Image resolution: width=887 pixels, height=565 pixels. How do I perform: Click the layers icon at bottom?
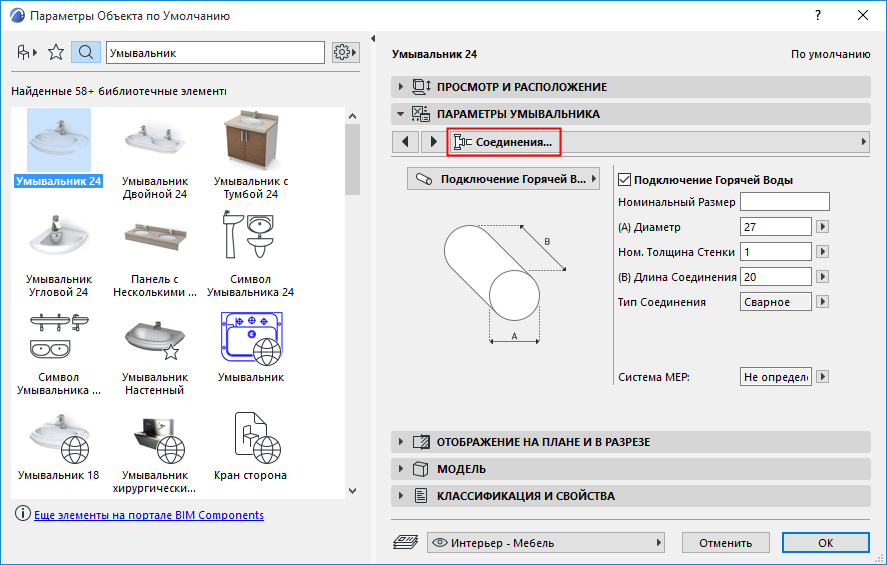pos(405,542)
